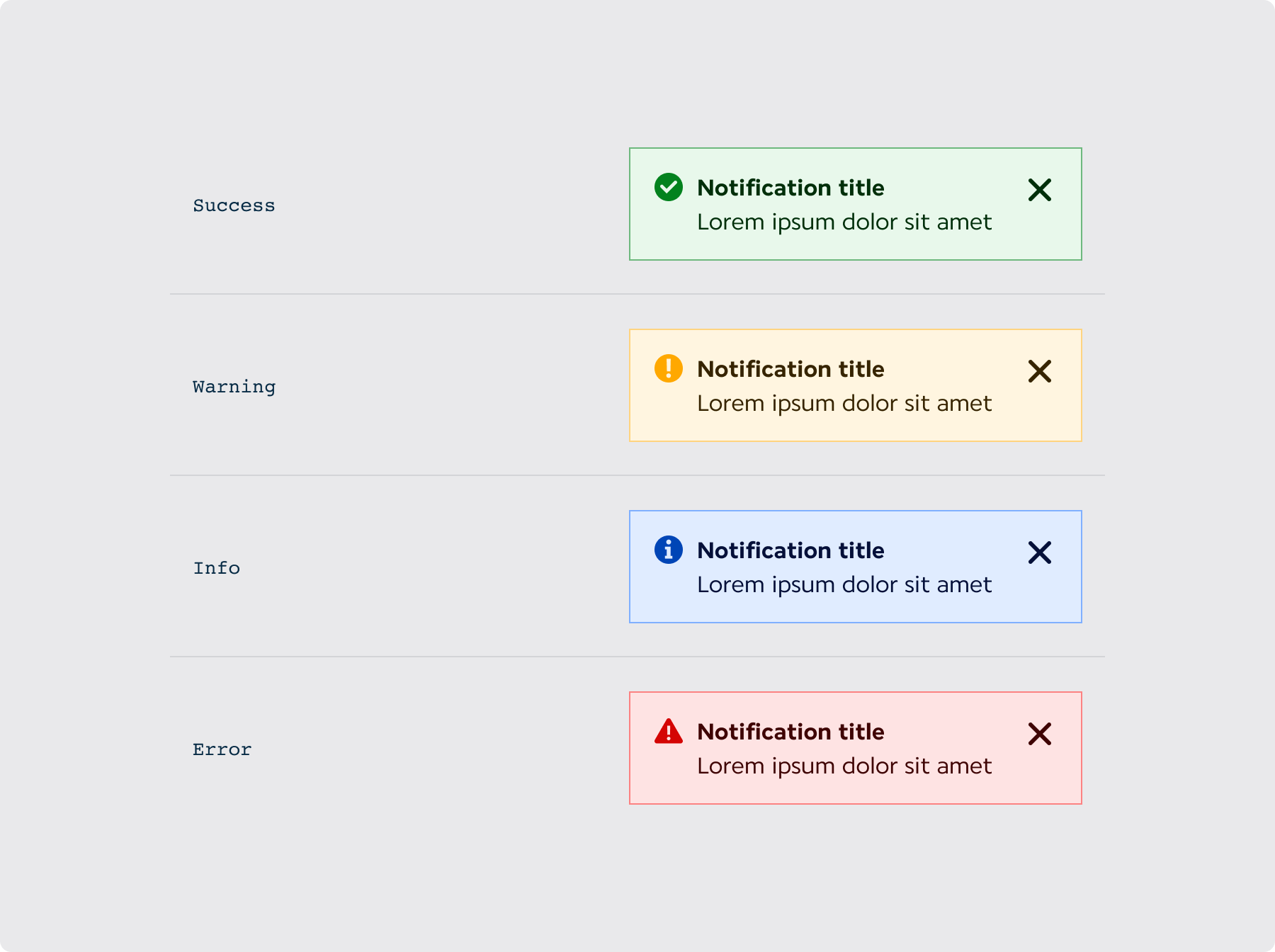Select the info notification title text
The width and height of the screenshot is (1275, 952).
pos(790,550)
